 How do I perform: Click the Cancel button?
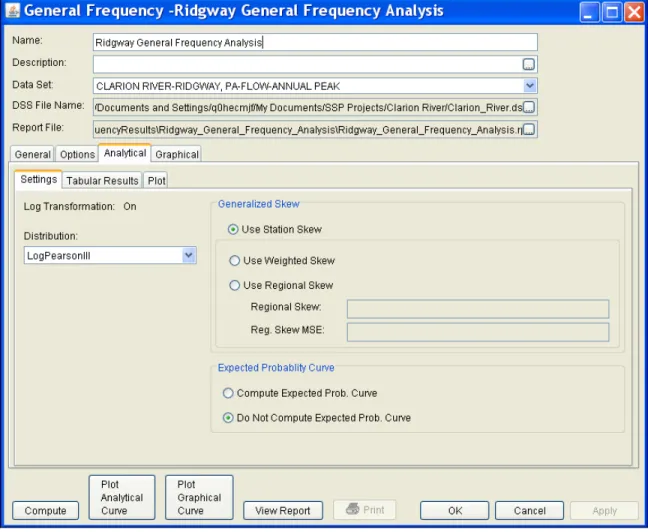pos(529,511)
